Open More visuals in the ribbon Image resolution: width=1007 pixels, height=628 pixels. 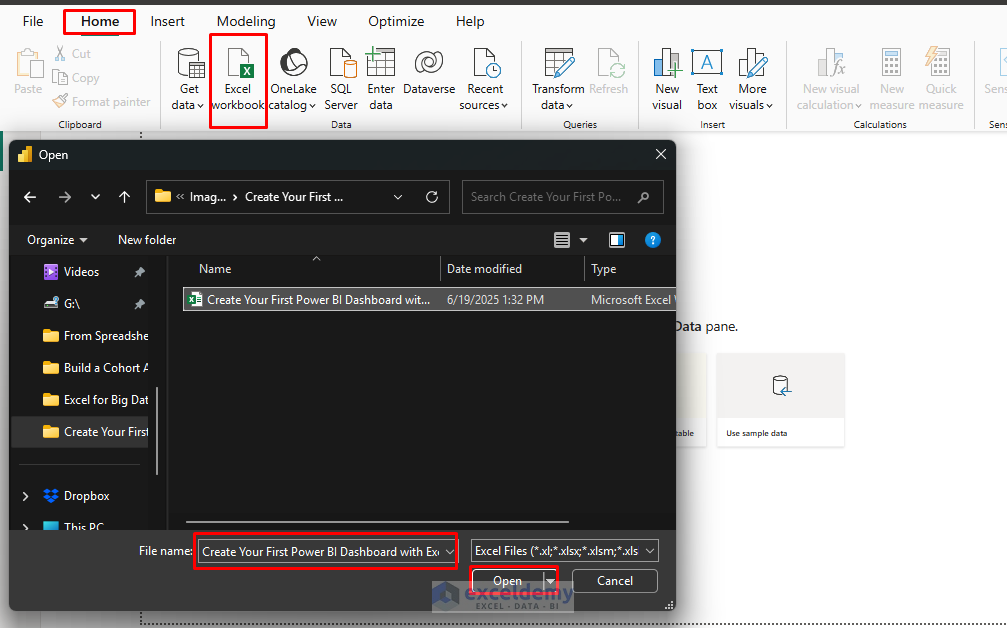pos(751,80)
